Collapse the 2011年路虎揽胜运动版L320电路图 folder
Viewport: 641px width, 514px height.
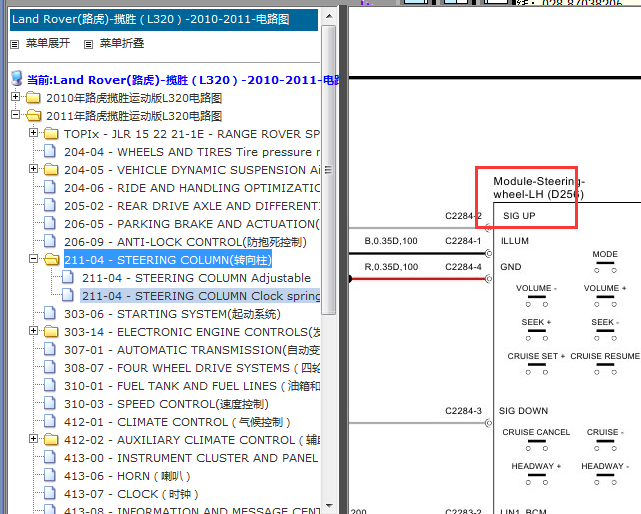(16, 115)
